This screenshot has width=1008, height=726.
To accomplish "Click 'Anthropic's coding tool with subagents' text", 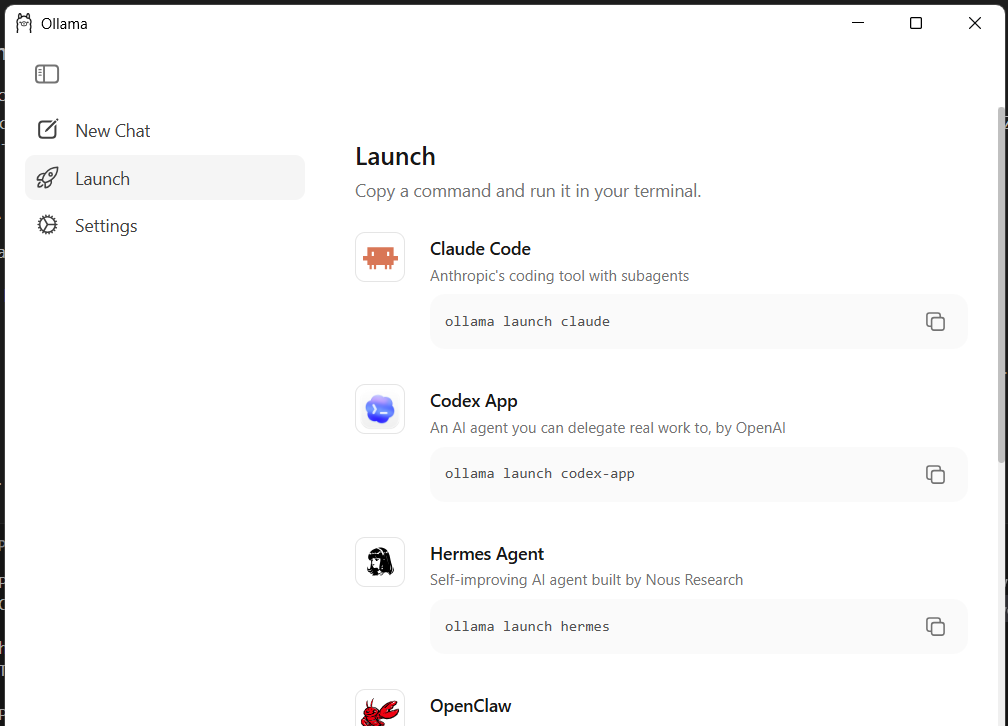I will click(x=559, y=276).
